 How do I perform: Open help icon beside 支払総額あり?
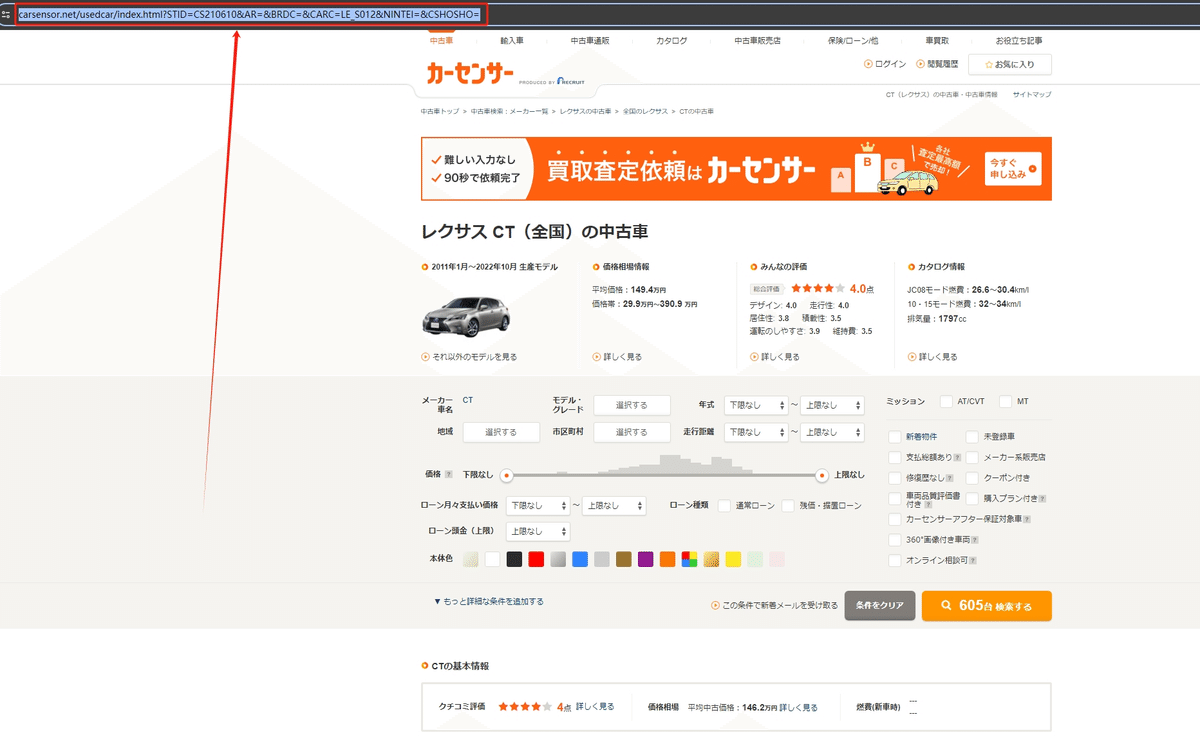(x=958, y=457)
